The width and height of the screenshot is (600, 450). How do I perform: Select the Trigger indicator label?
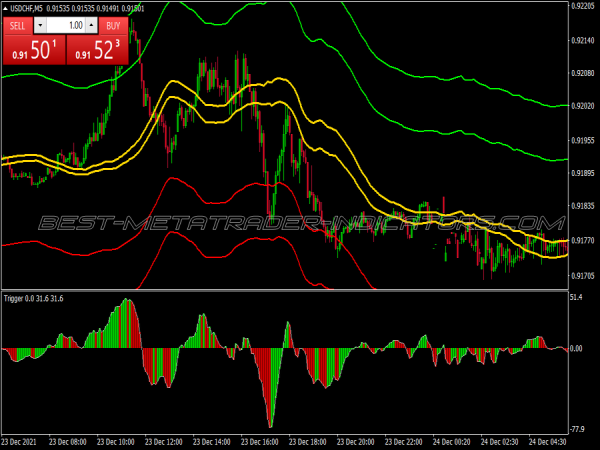[x=17, y=297]
